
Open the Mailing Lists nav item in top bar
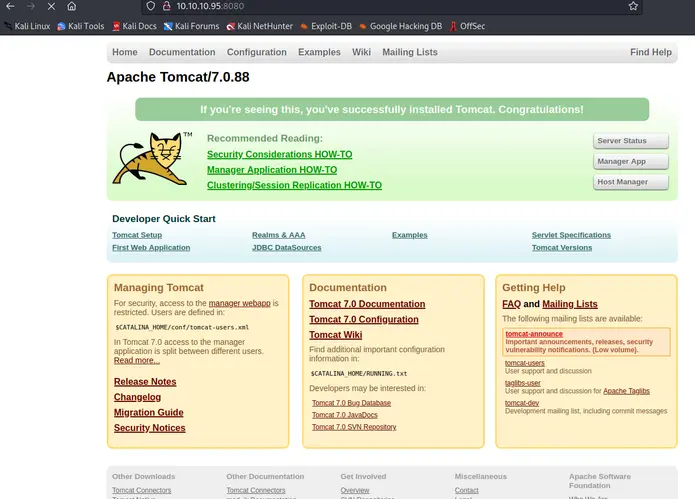tap(410, 52)
